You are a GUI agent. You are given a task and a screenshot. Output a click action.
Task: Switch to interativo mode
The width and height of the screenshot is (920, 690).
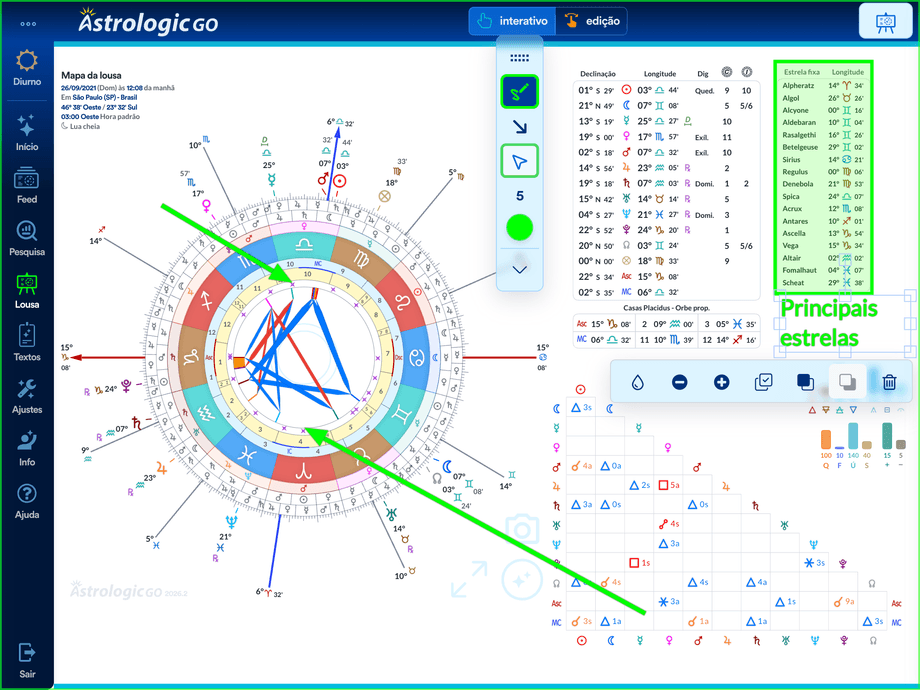[512, 21]
